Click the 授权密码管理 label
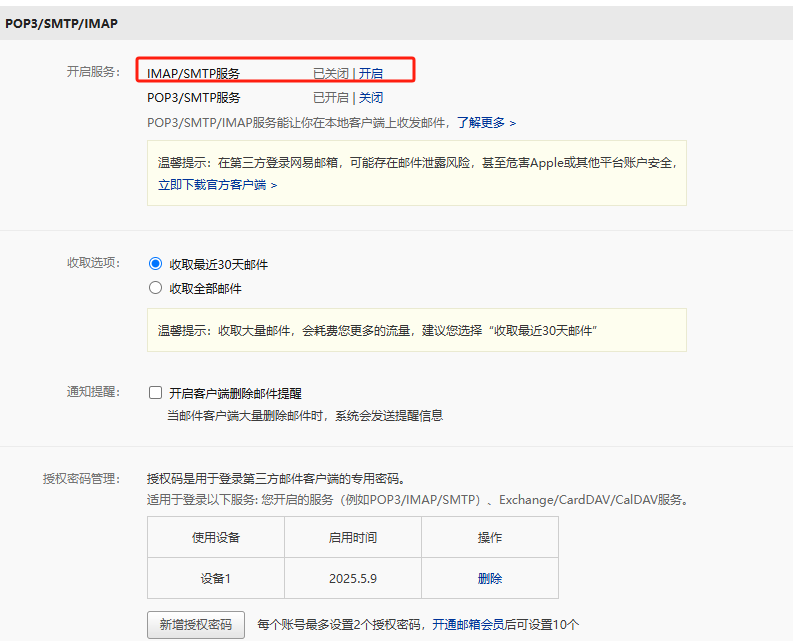The height and width of the screenshot is (641, 793). pos(81,479)
